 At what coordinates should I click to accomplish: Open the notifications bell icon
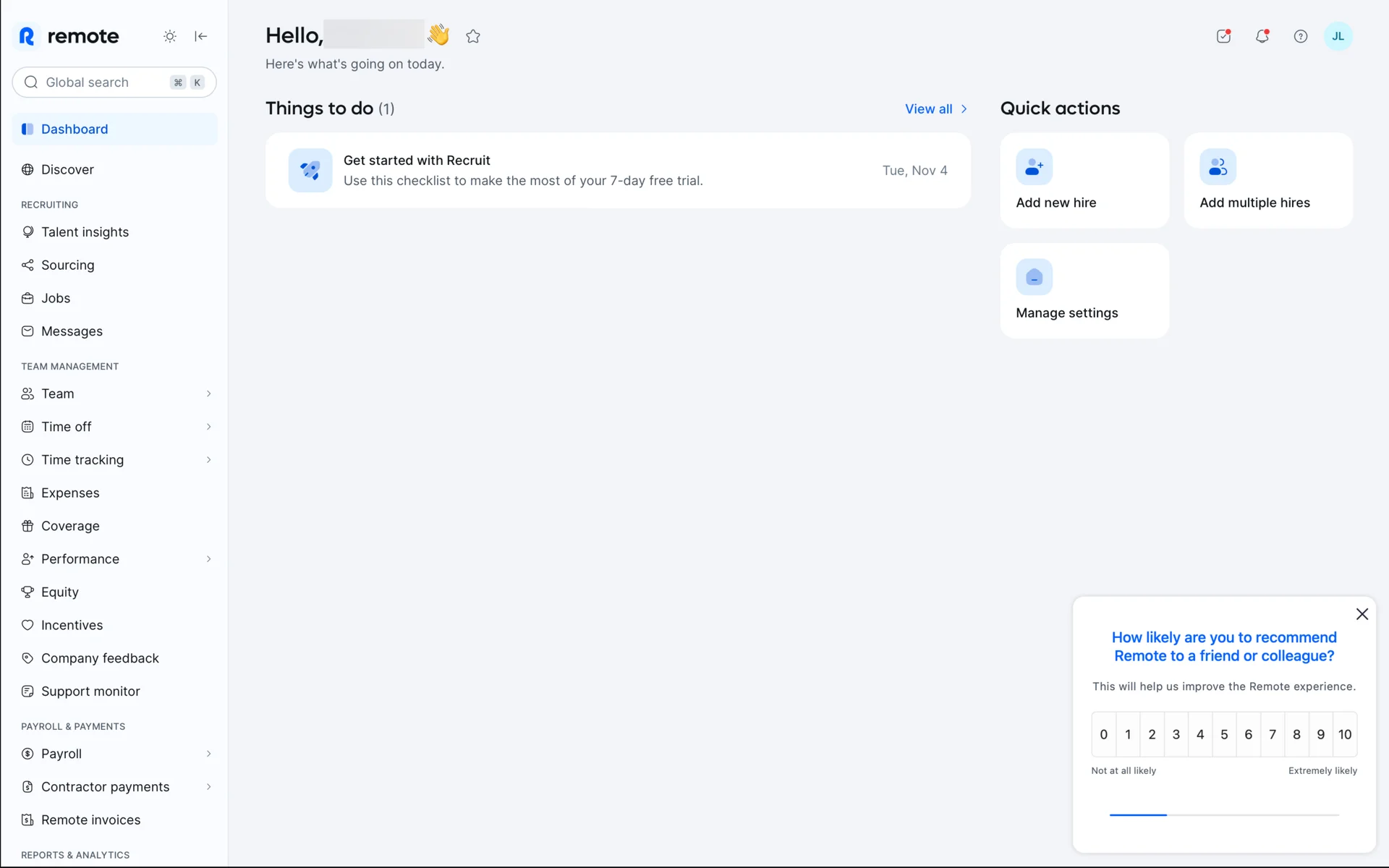[x=1262, y=36]
